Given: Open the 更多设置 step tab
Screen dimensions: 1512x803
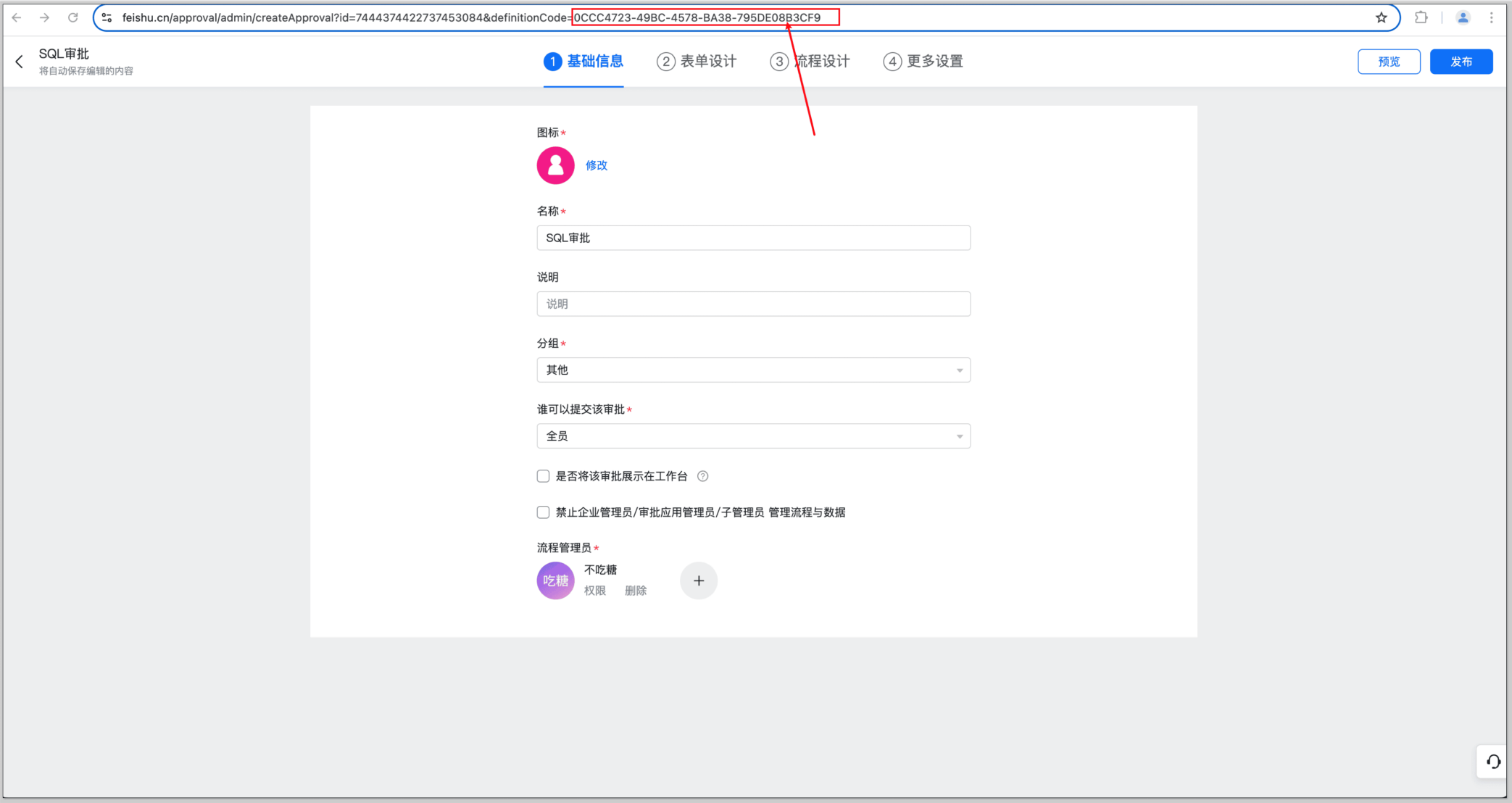Looking at the screenshot, I should click(x=923, y=62).
